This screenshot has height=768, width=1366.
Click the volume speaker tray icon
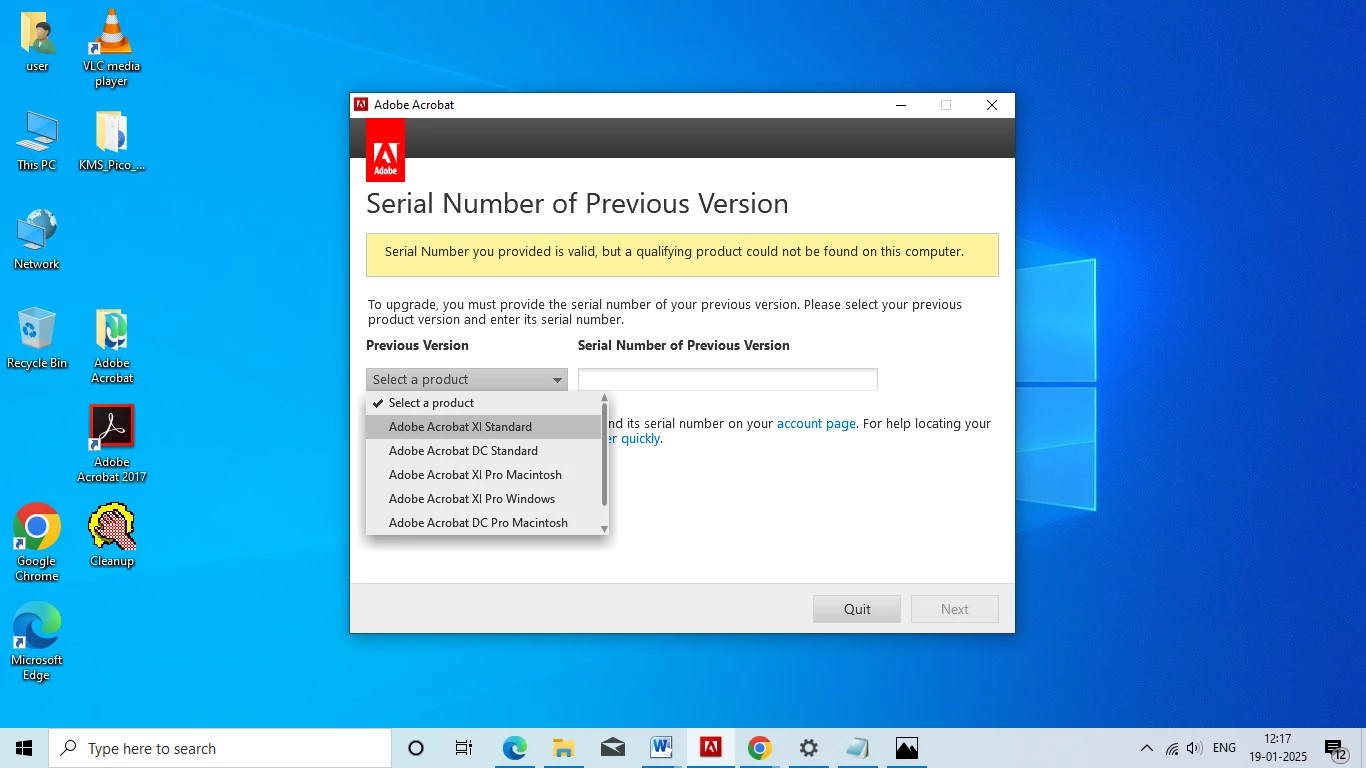[1195, 748]
